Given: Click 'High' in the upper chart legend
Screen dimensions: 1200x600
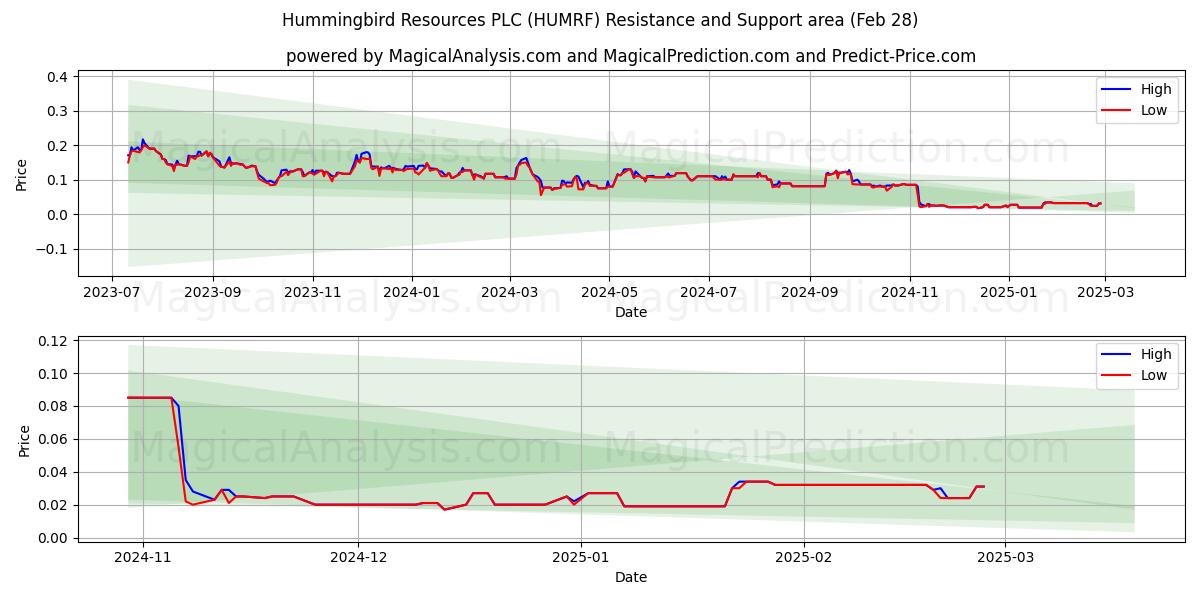Looking at the screenshot, I should (1155, 89).
